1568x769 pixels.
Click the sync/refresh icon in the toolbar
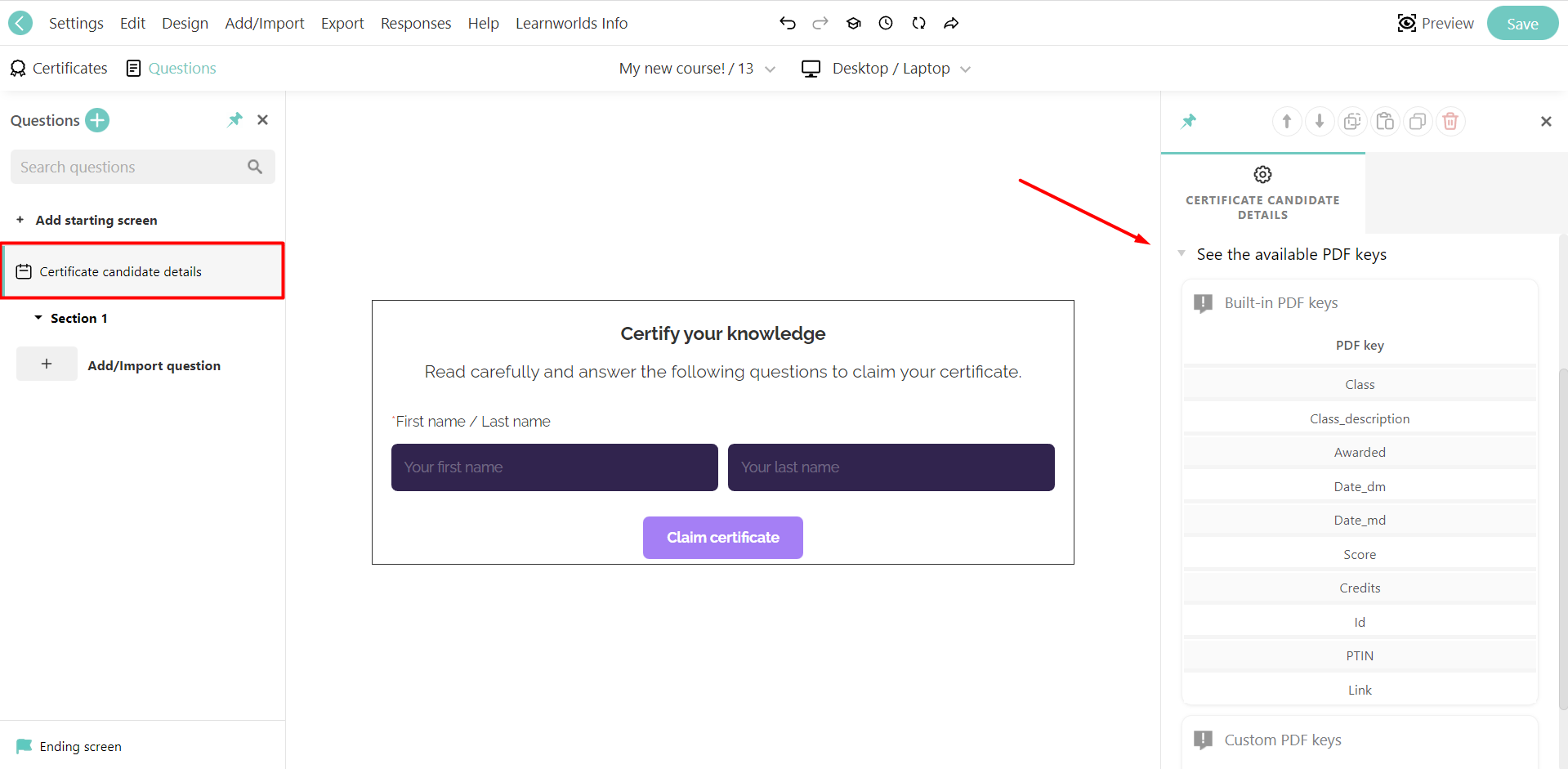point(918,23)
